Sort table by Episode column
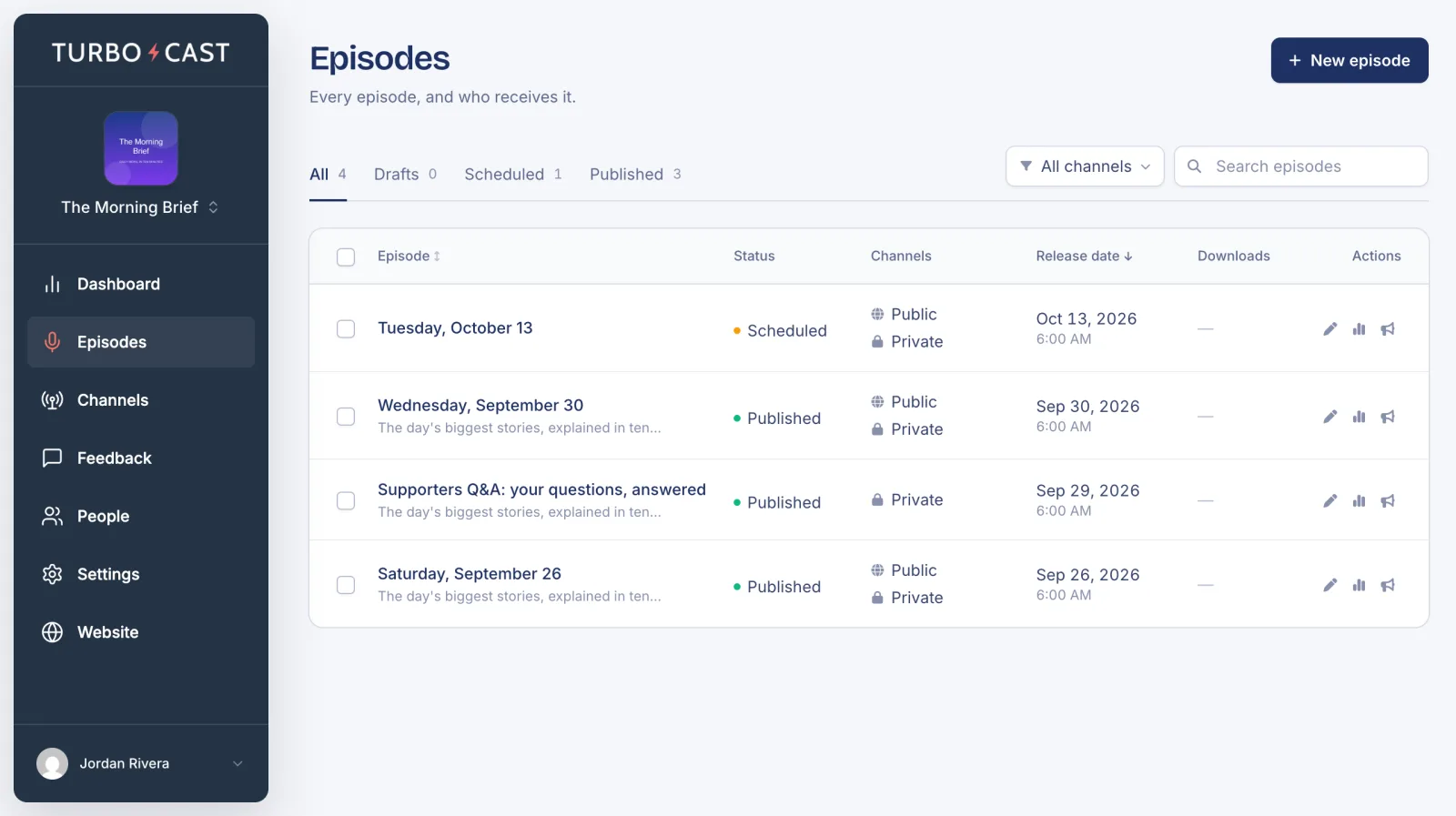Image resolution: width=1456 pixels, height=816 pixels. pos(409,257)
